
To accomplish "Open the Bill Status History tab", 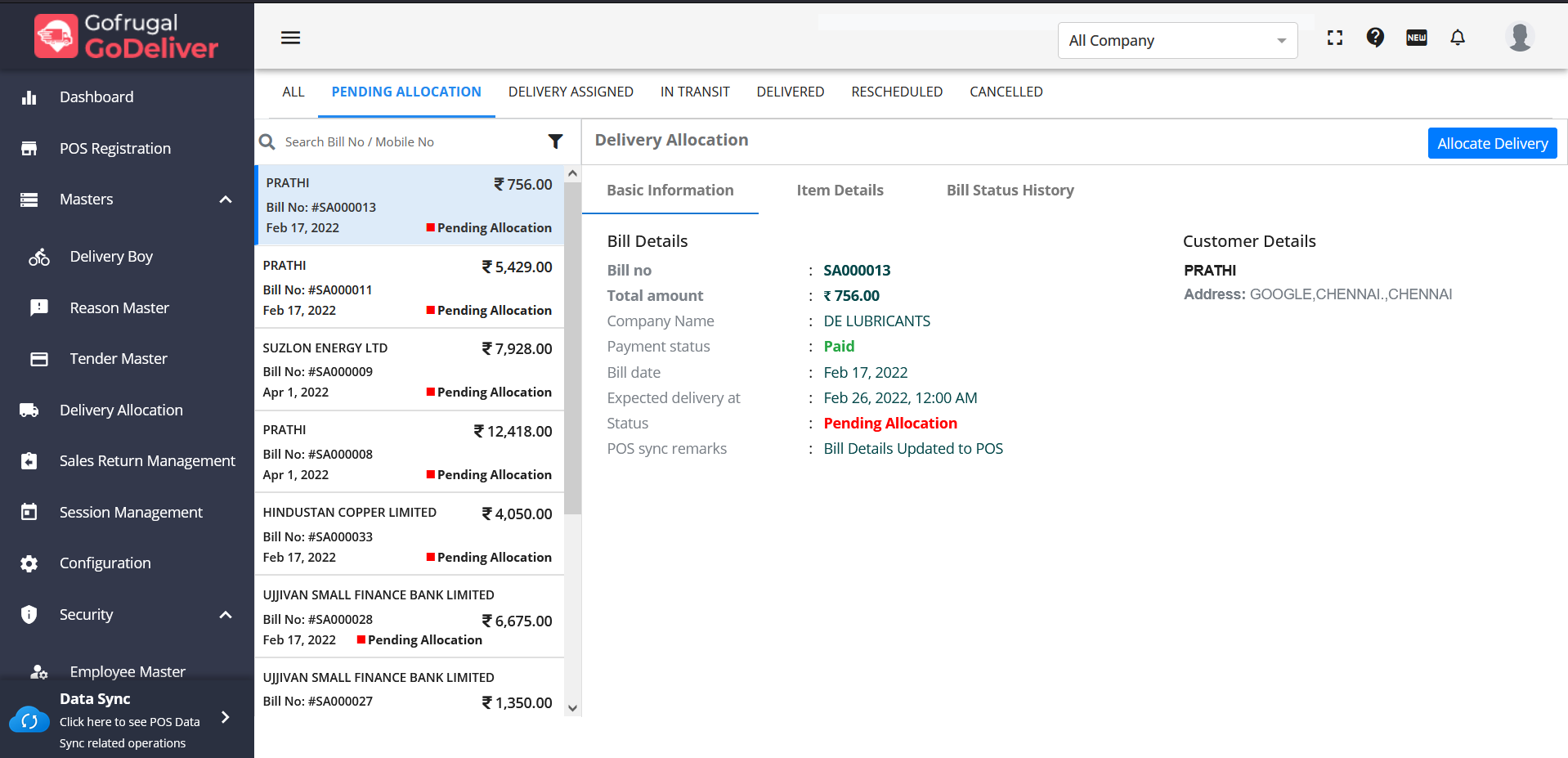I will click(x=1010, y=191).
